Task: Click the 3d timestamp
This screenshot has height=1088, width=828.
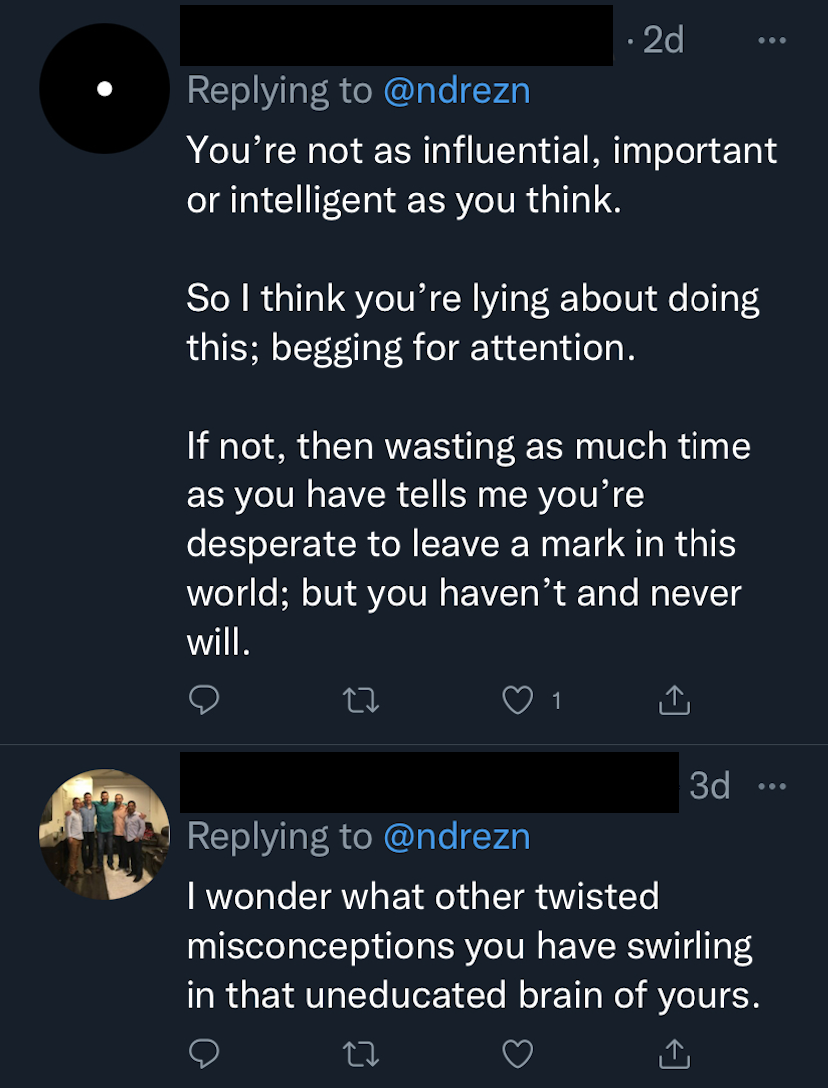Action: pyautogui.click(x=709, y=786)
